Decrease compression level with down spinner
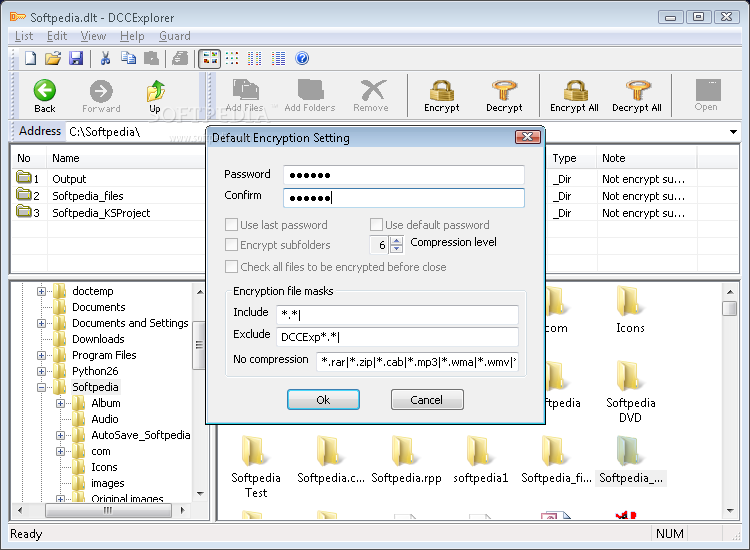 [396, 249]
